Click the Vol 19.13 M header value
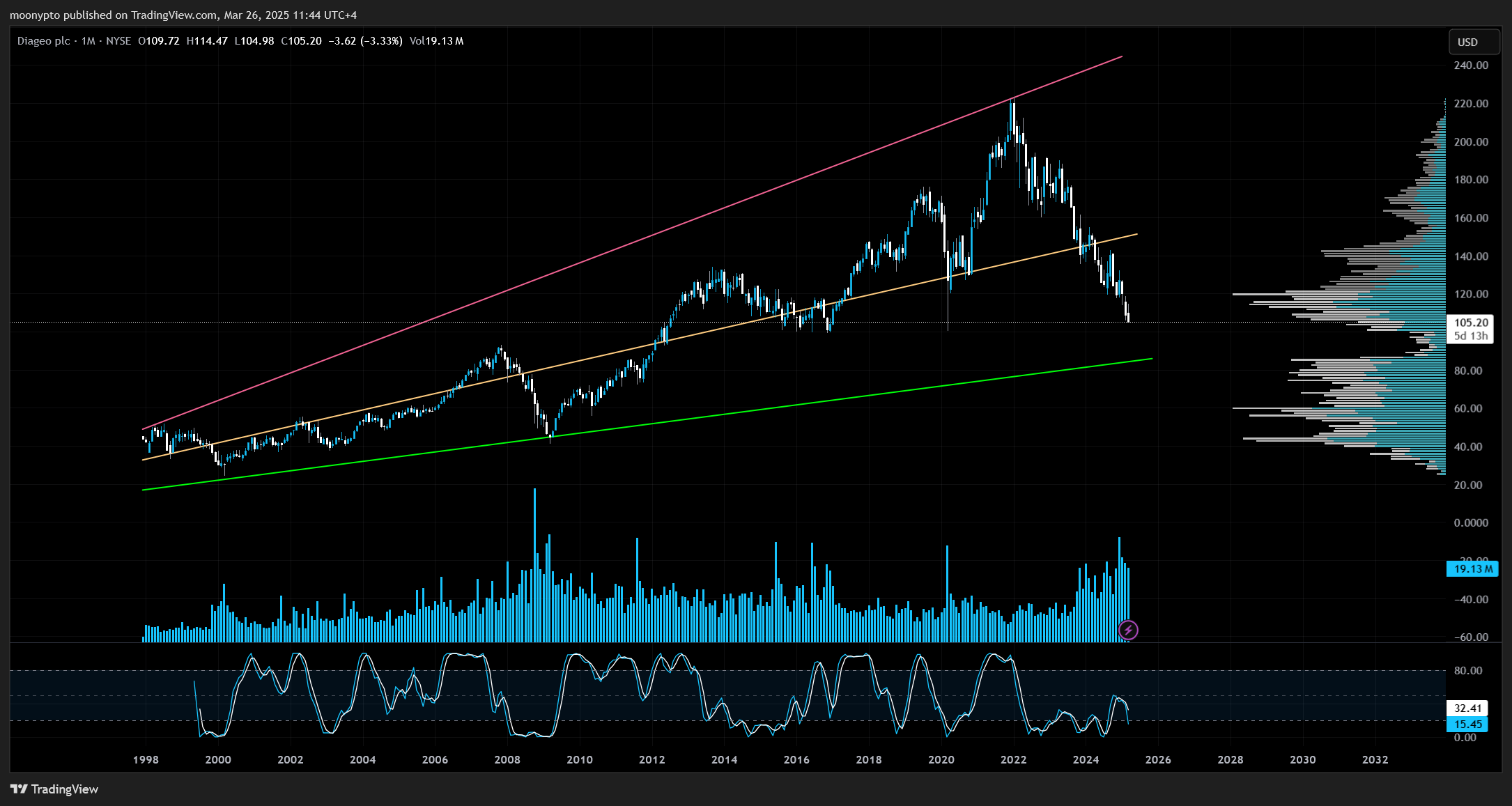1512x806 pixels. [x=437, y=41]
